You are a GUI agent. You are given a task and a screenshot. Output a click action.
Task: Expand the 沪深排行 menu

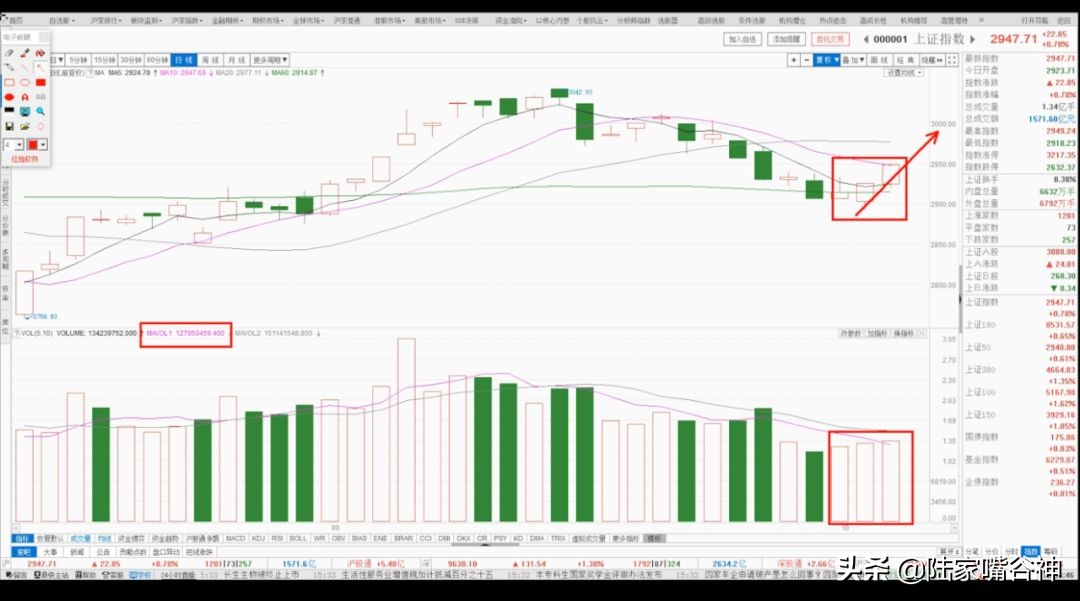pyautogui.click(x=106, y=20)
